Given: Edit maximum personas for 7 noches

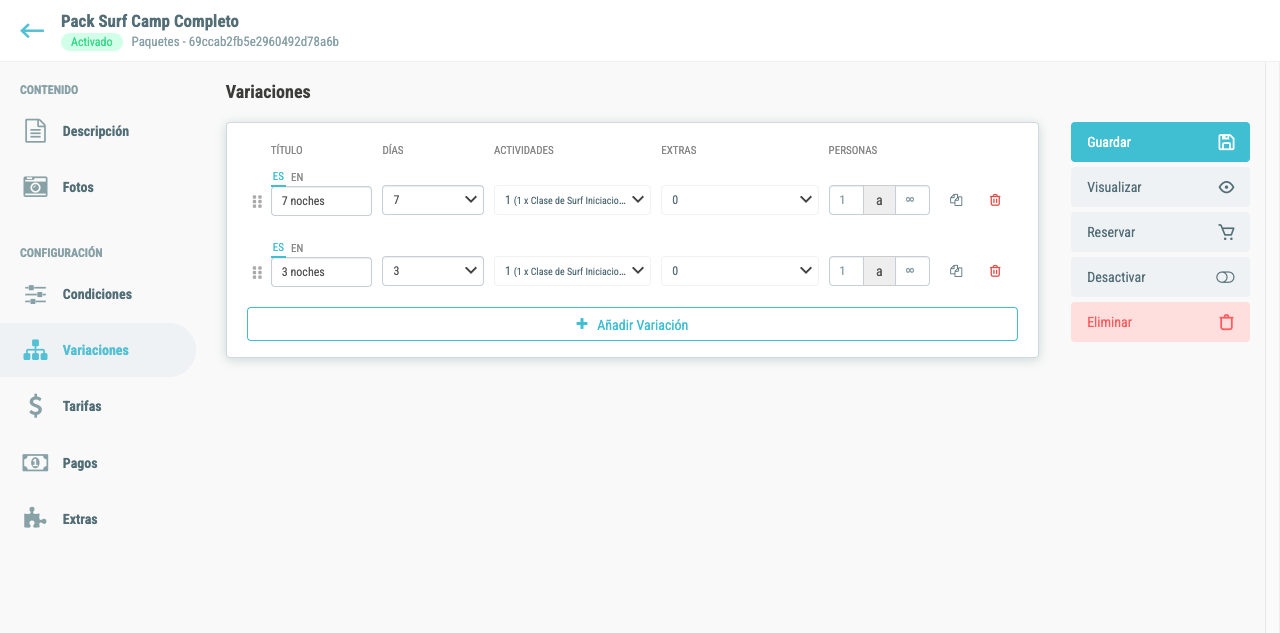Looking at the screenshot, I should [x=912, y=200].
